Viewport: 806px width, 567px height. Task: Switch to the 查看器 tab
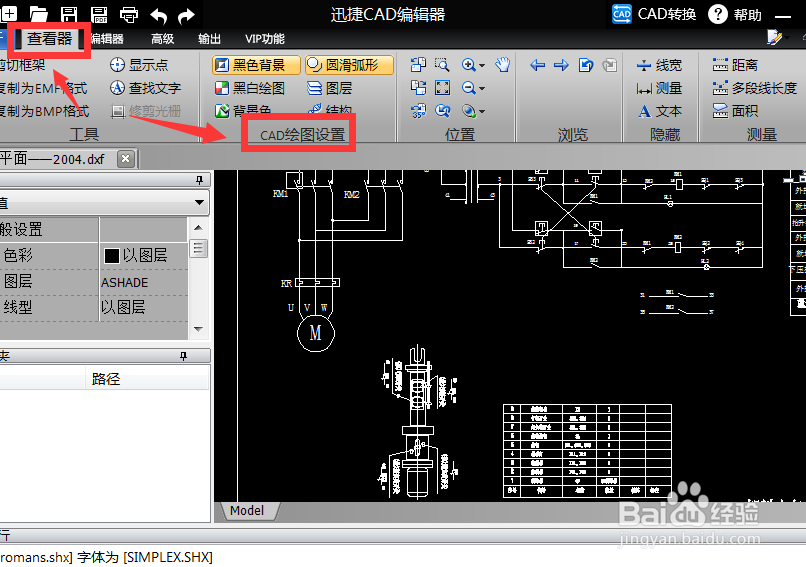49,39
